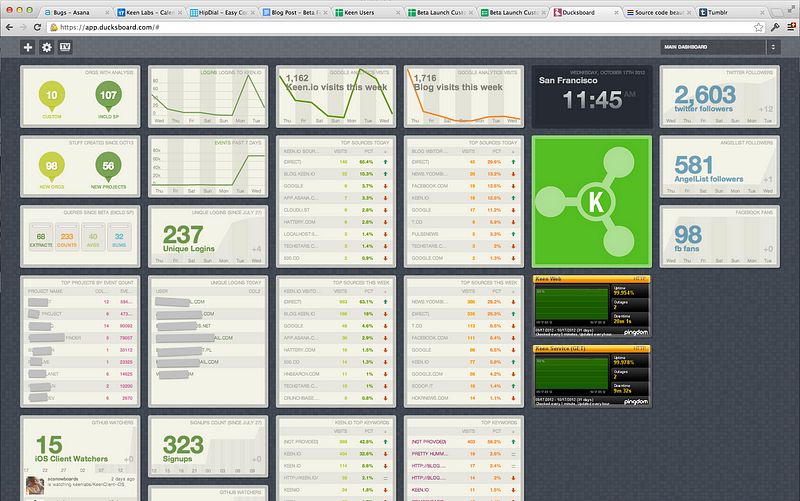Click the 107 pin marker
Screen dimensions: 800x501
coord(108,96)
